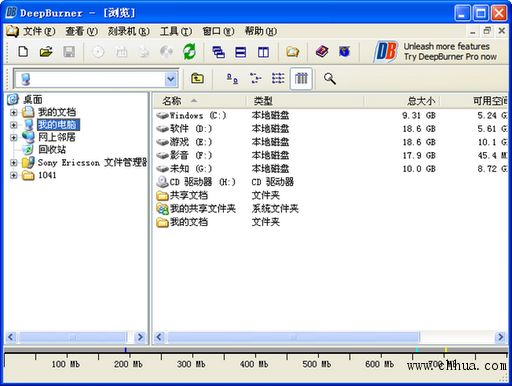Tile windows horizontally icon
Viewport: 512px width, 386px height.
click(x=241, y=52)
